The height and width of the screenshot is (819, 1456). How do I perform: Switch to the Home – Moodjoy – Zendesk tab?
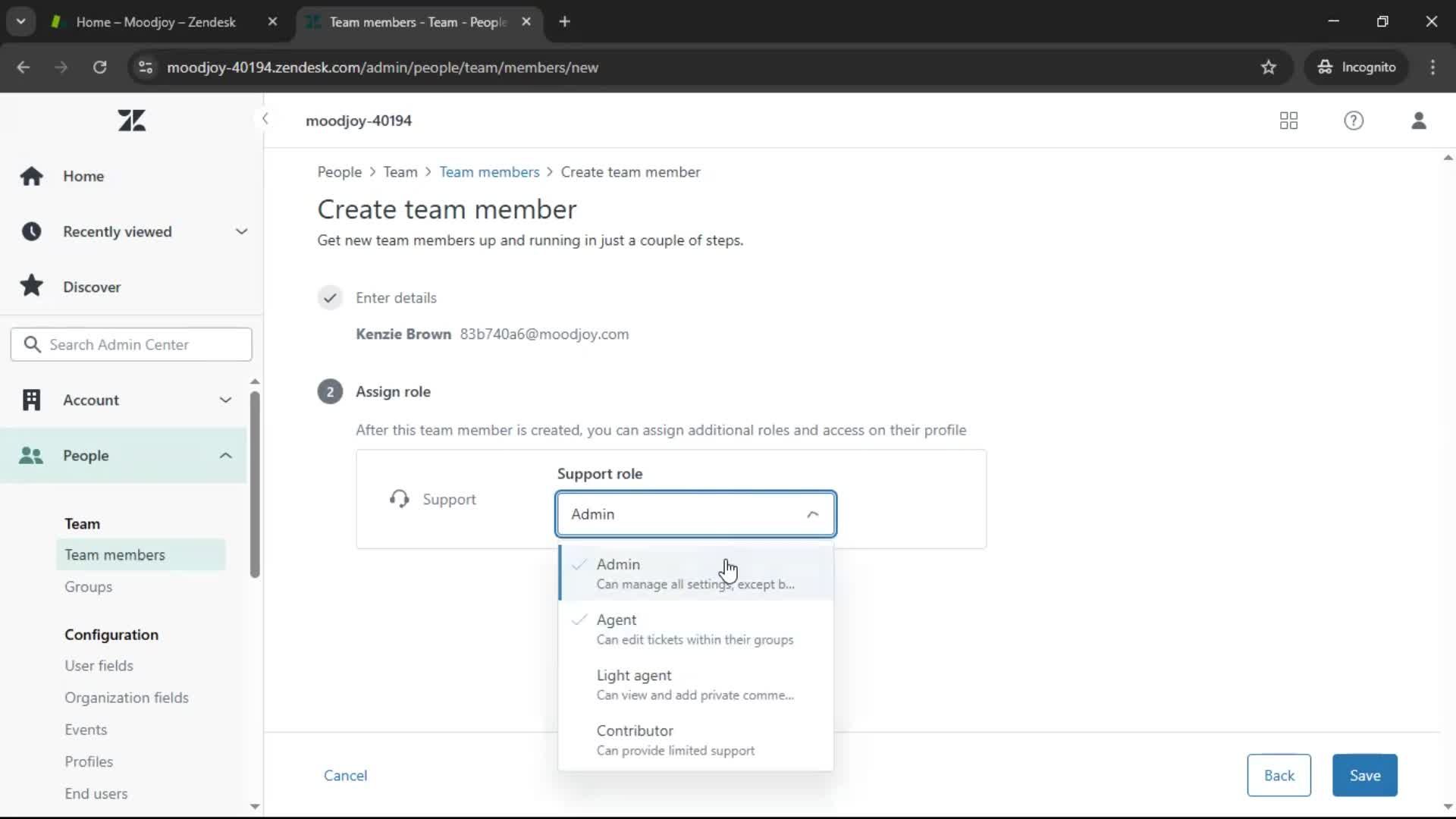(155, 22)
